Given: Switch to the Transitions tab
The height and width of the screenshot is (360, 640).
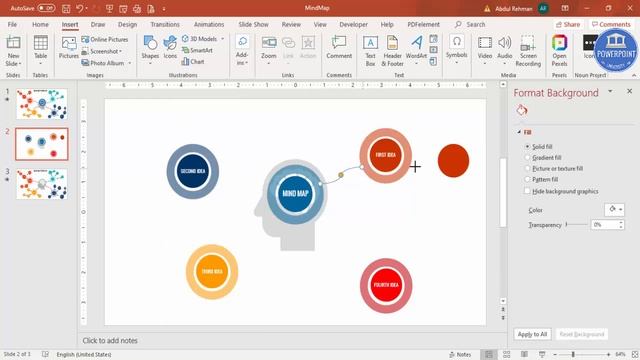Looking at the screenshot, I should coord(165,24).
